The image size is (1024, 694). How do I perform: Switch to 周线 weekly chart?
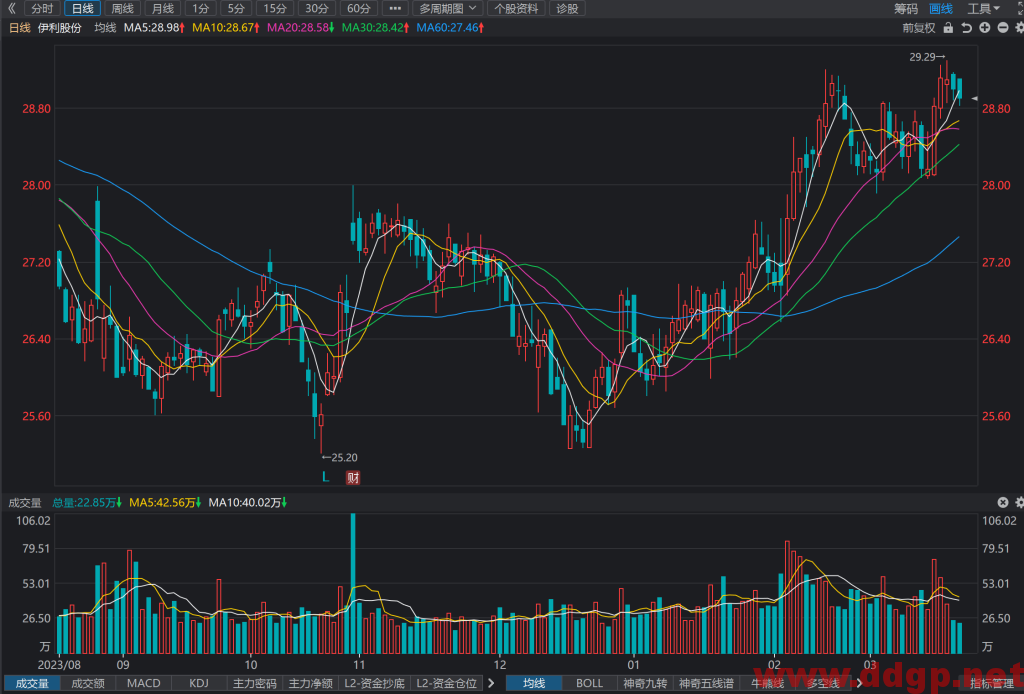122,8
